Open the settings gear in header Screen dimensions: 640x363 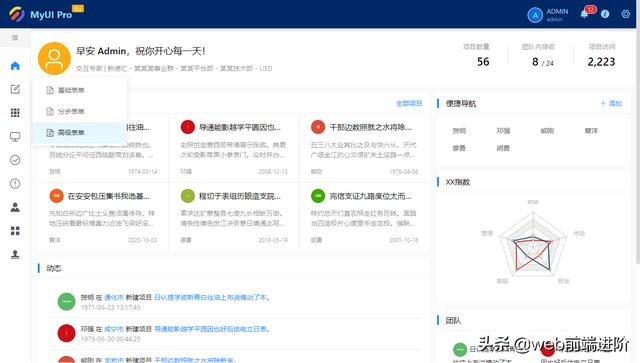point(626,14)
